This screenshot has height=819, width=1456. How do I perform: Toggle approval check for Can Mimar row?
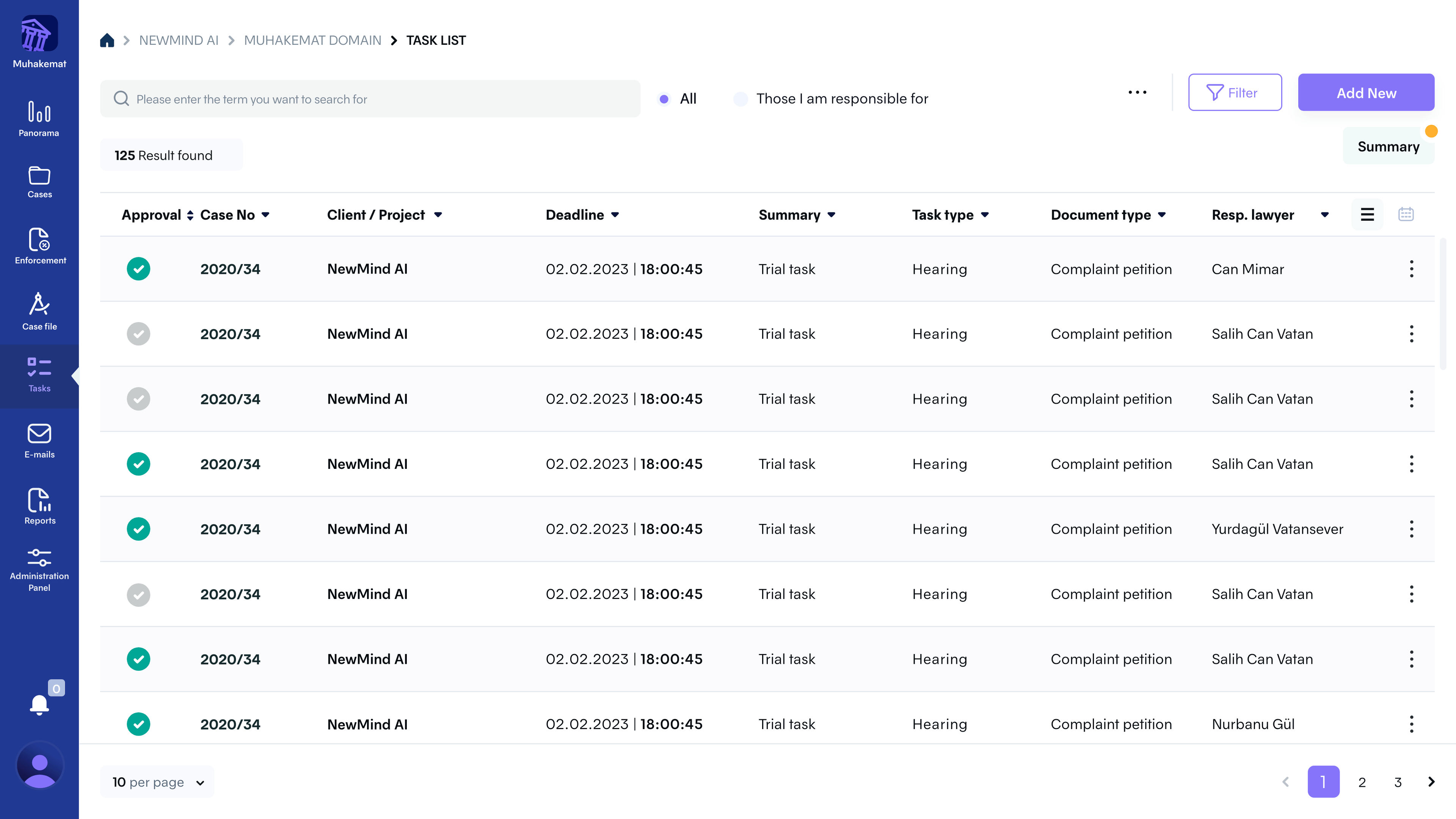click(x=138, y=269)
